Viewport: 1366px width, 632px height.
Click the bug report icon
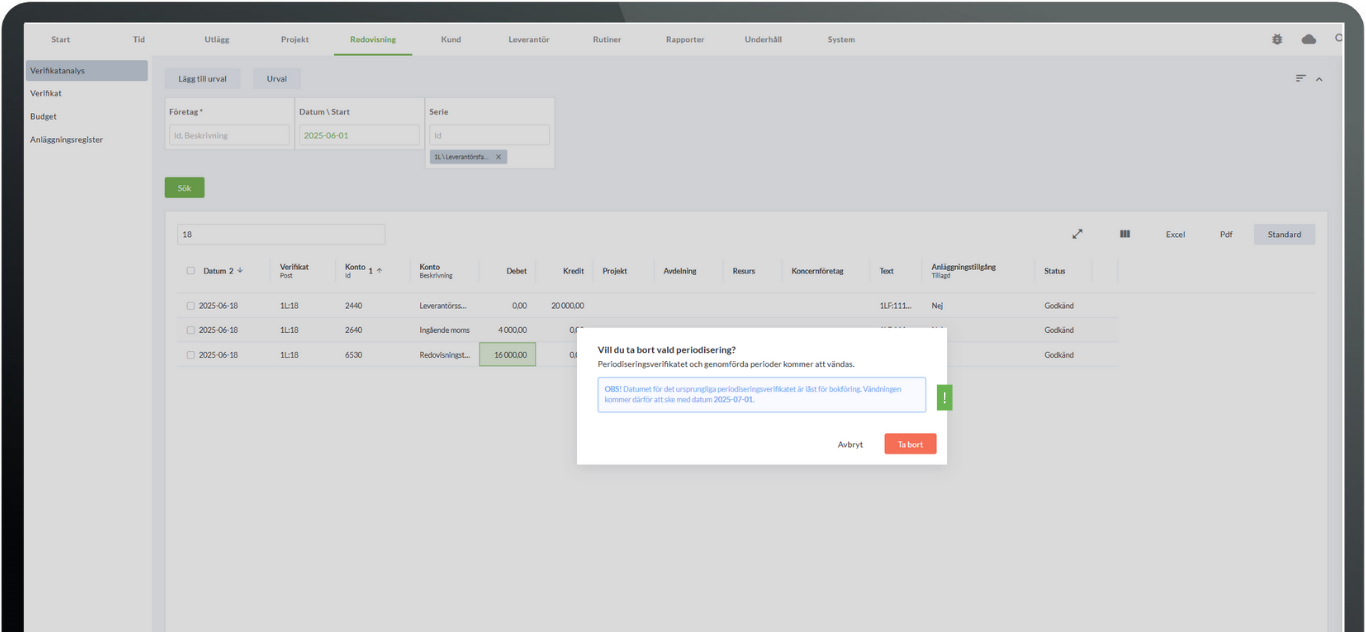point(1277,39)
